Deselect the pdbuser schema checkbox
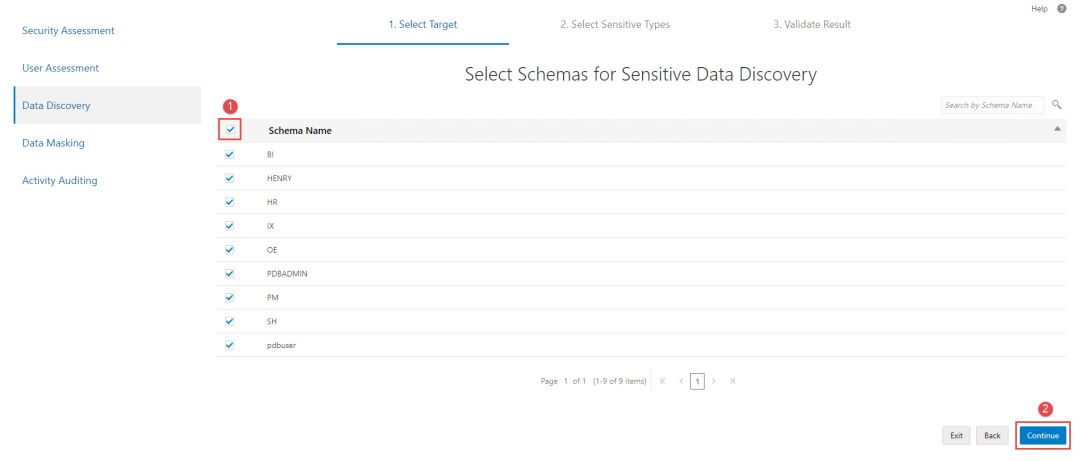 point(229,345)
